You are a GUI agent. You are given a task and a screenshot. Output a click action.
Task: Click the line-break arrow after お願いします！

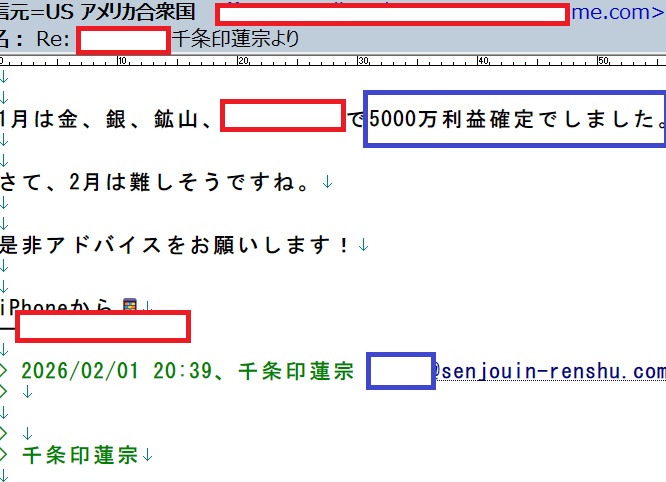point(362,244)
